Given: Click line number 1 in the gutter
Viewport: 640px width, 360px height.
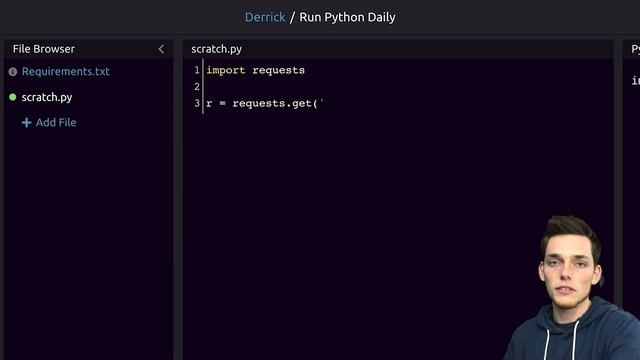Looking at the screenshot, I should [x=197, y=70].
